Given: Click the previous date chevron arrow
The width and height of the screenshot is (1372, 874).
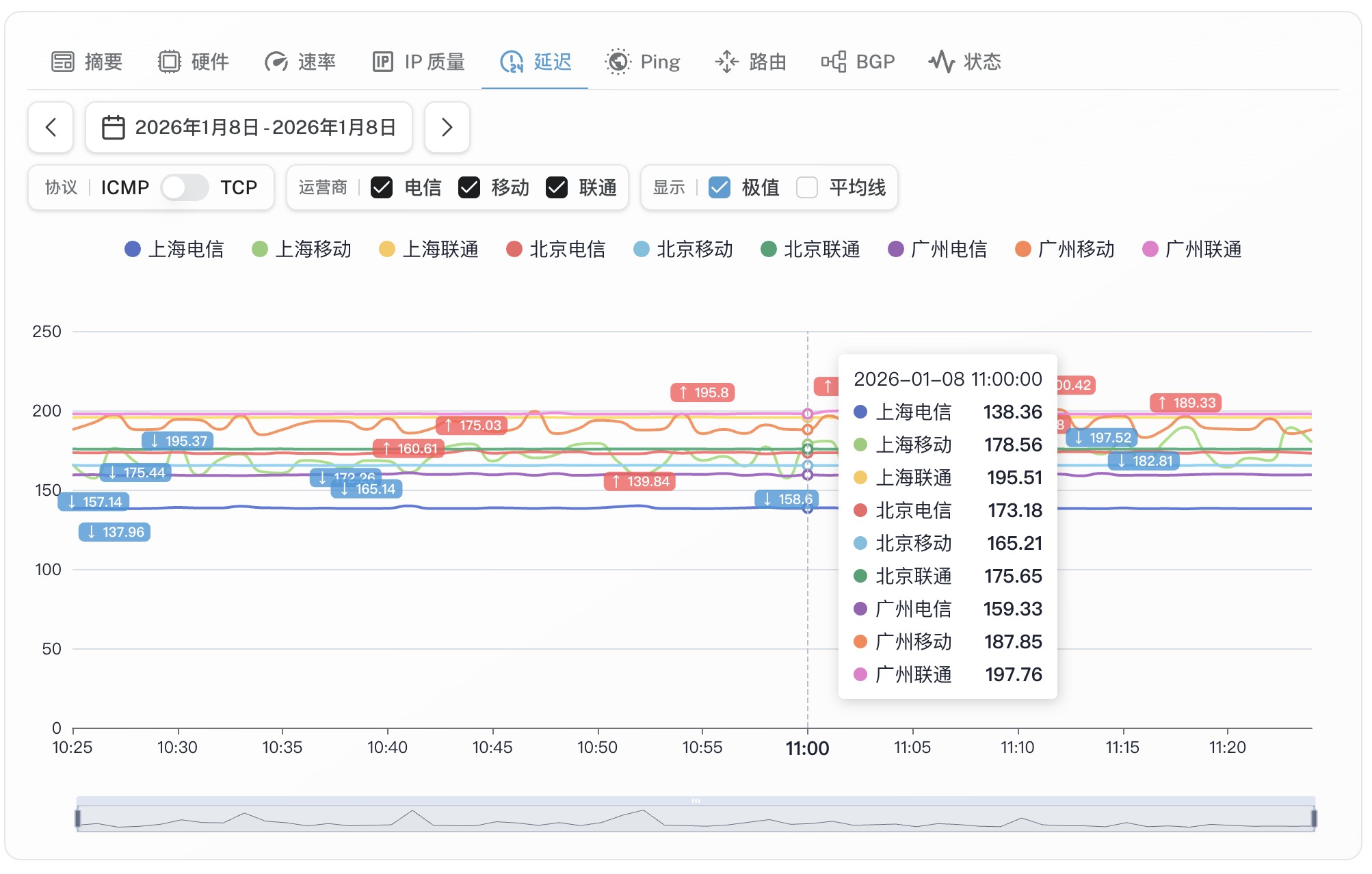Looking at the screenshot, I should tap(51, 127).
